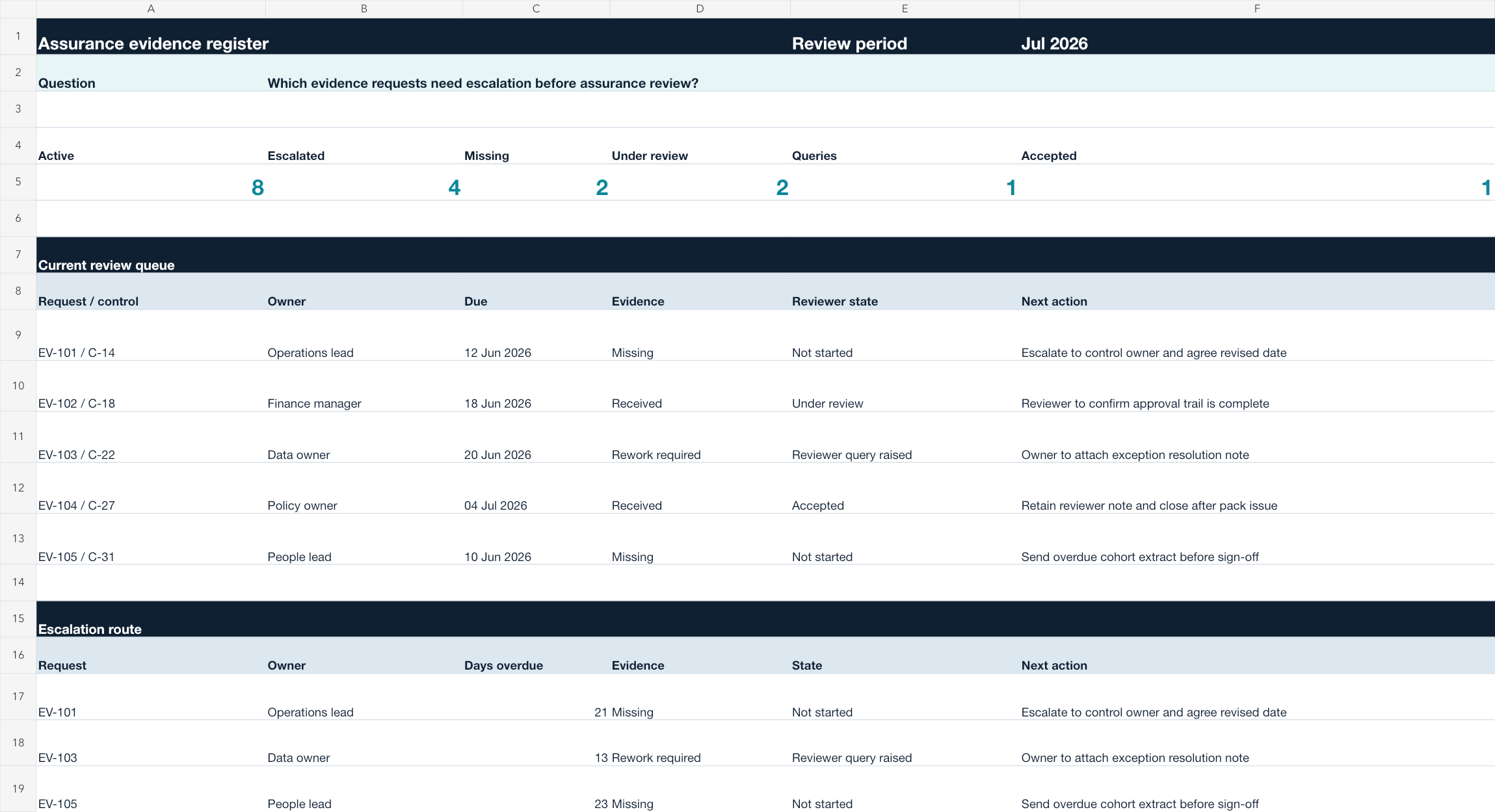1495x812 pixels.
Task: Select row 14 header
Action: tap(18, 582)
